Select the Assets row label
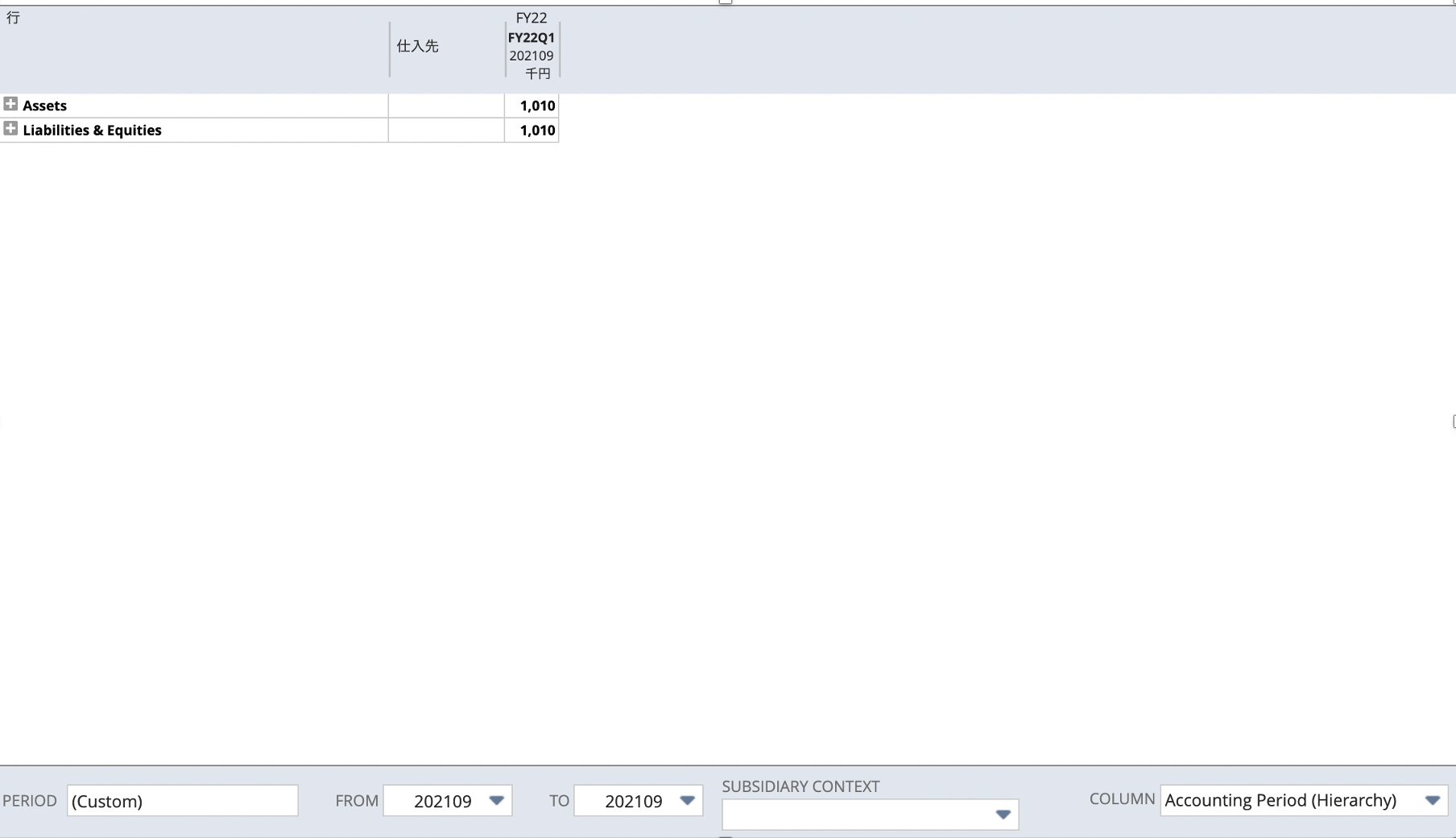 coord(45,106)
